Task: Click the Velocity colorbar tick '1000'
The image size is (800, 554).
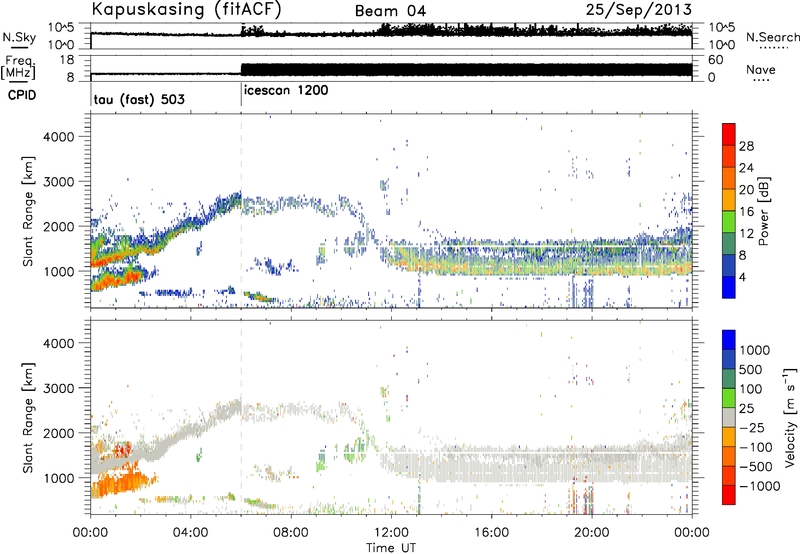Action: point(754,350)
